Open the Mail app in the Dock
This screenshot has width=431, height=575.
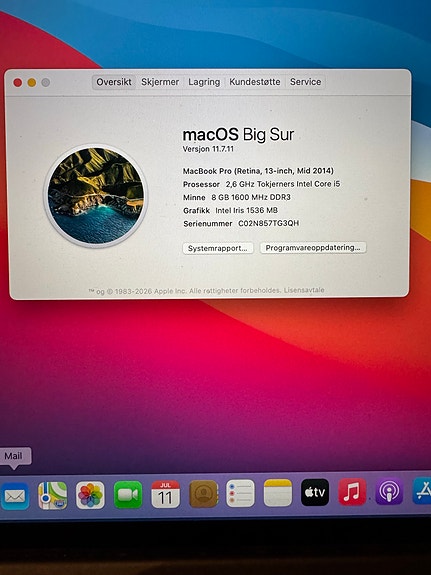point(15,496)
